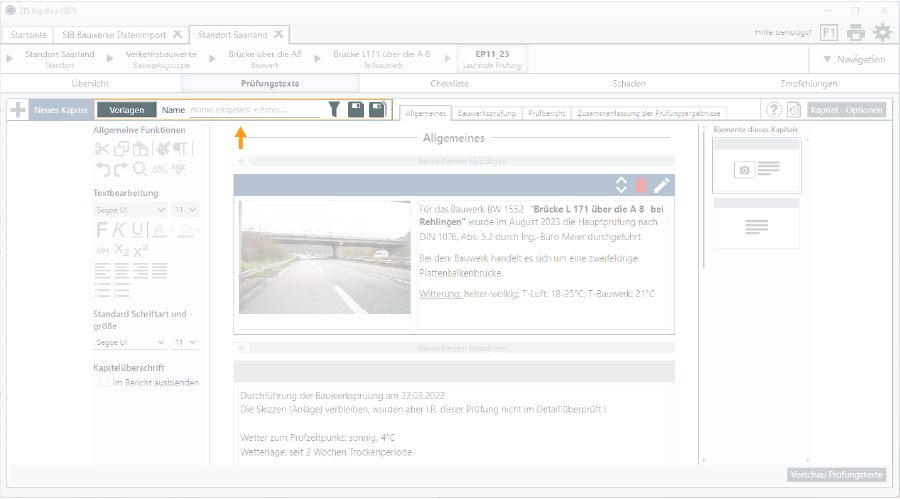Click the Name template input field
This screenshot has width=900, height=499.
(254, 110)
